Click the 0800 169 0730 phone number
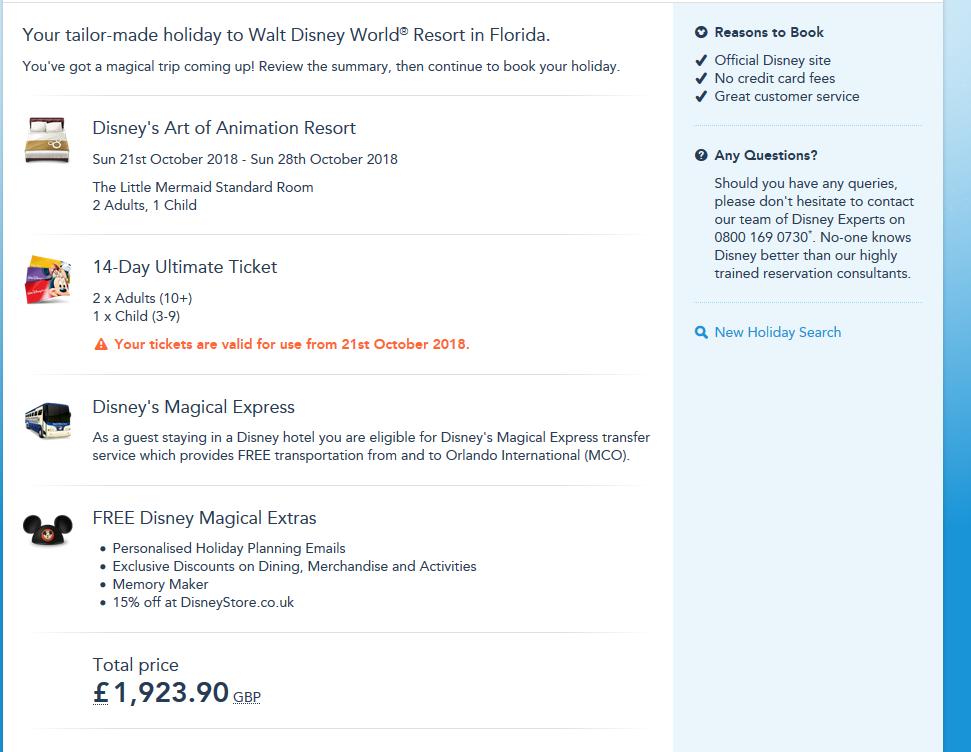971x752 pixels. pos(759,238)
